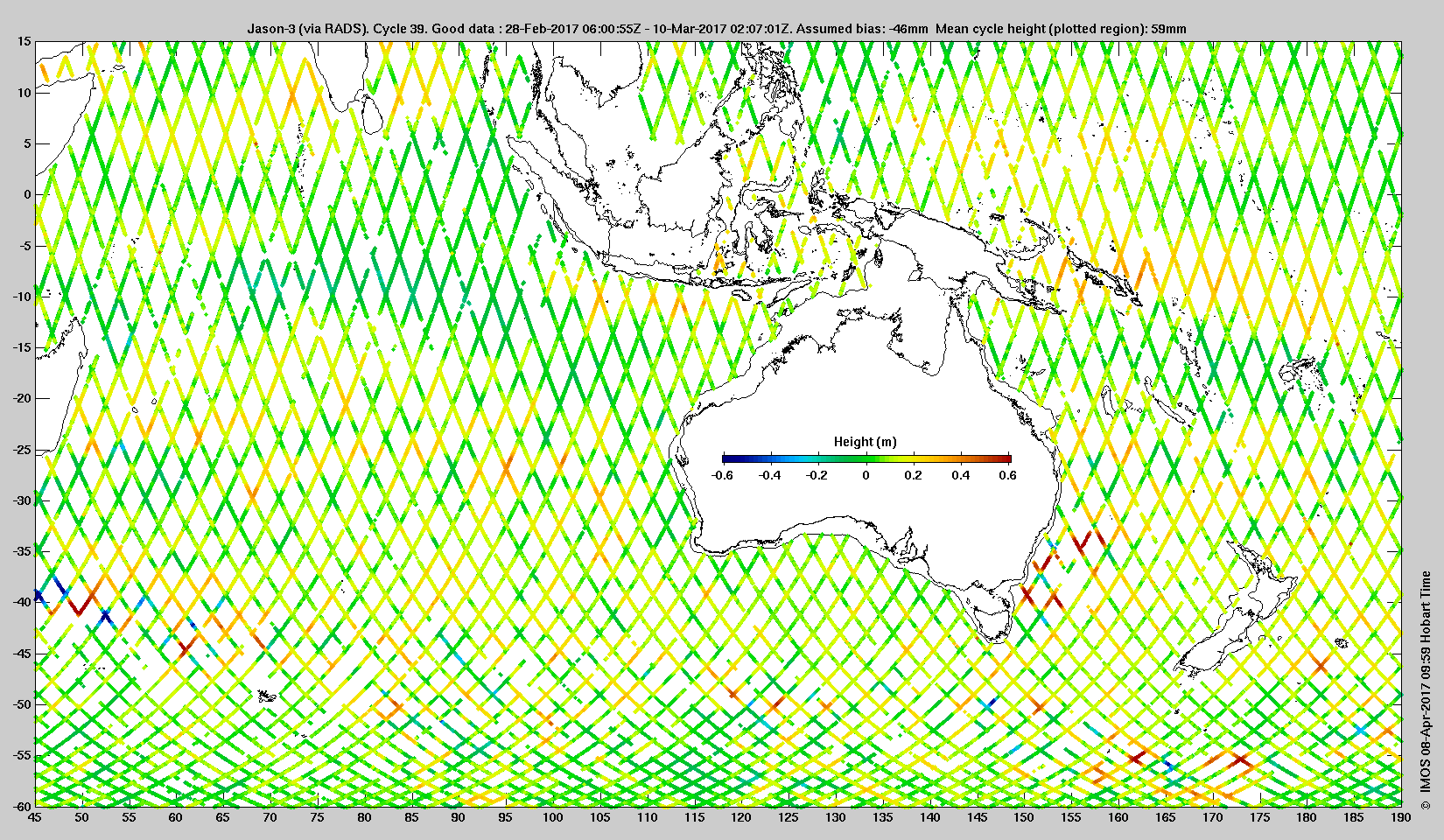Click longitude axis label 145

(977, 818)
